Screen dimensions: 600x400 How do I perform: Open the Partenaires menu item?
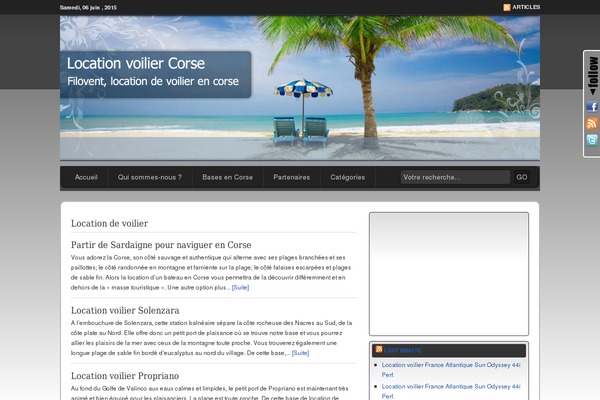[292, 177]
